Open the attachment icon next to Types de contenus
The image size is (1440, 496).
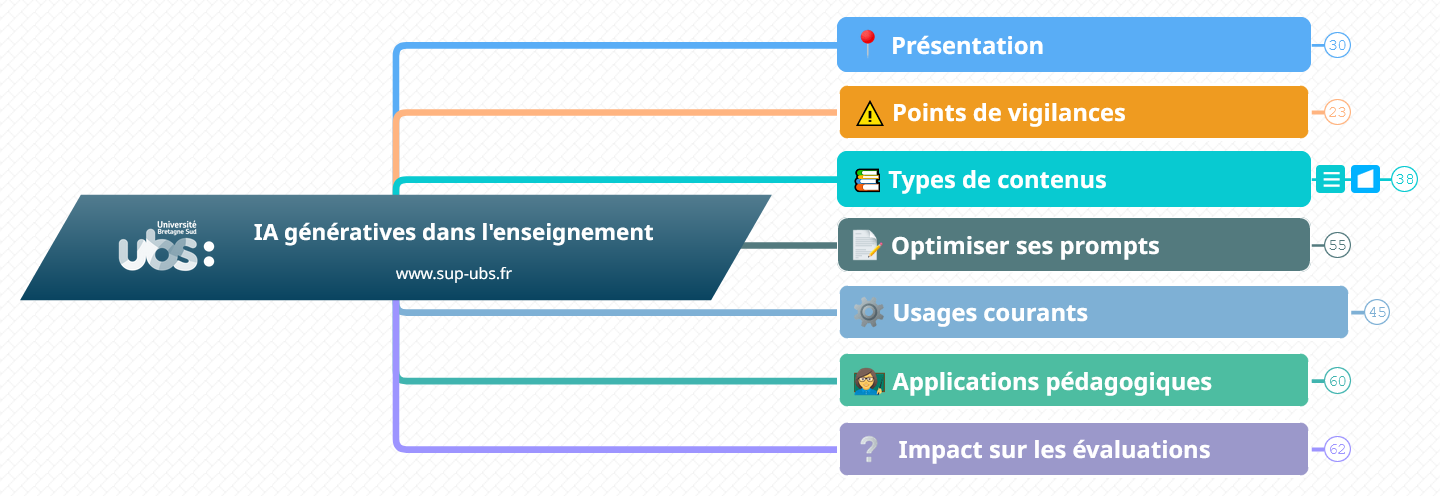tap(1365, 180)
